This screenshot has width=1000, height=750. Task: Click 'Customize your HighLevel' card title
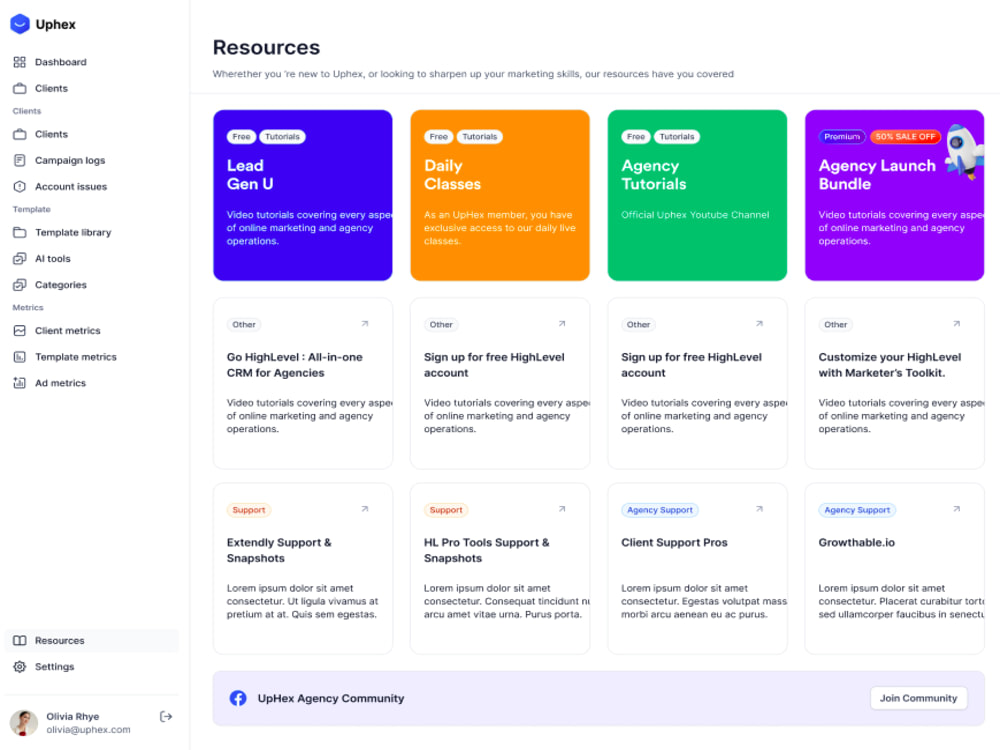click(x=890, y=365)
